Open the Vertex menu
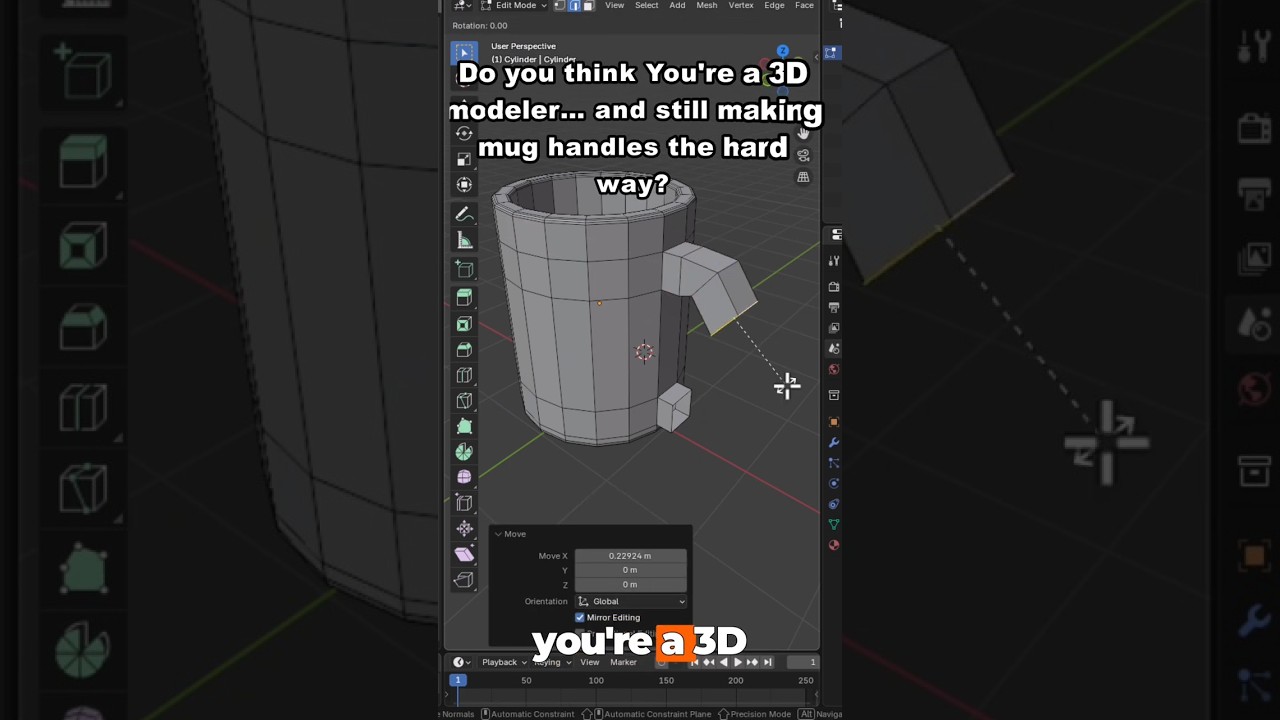Image resolution: width=1280 pixels, height=720 pixels. [741, 6]
